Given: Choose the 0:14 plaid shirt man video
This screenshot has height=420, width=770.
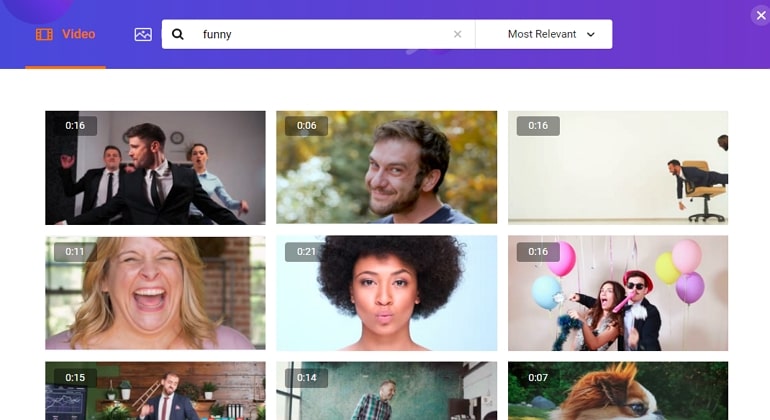Looking at the screenshot, I should coord(386,391).
